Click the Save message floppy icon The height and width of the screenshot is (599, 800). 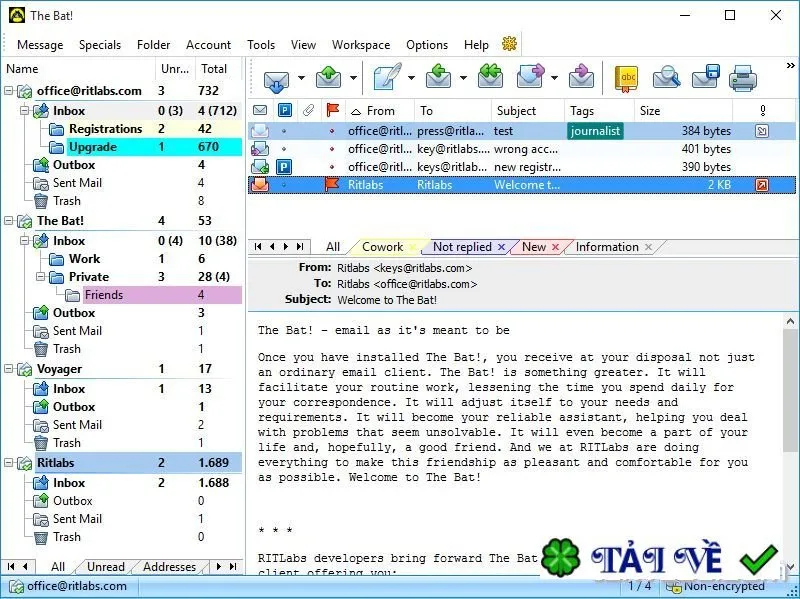pos(705,78)
